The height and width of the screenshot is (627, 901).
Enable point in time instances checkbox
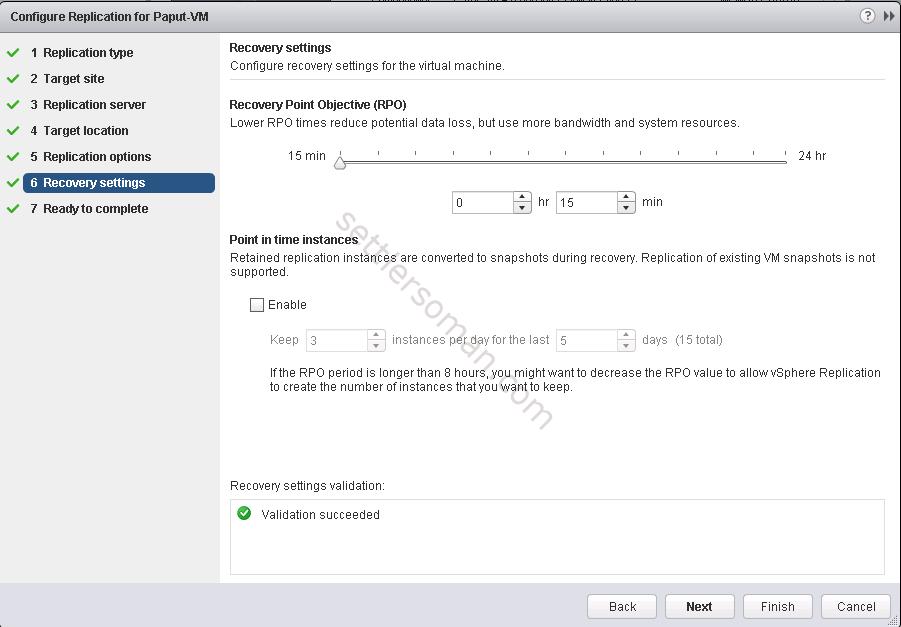pyautogui.click(x=257, y=305)
